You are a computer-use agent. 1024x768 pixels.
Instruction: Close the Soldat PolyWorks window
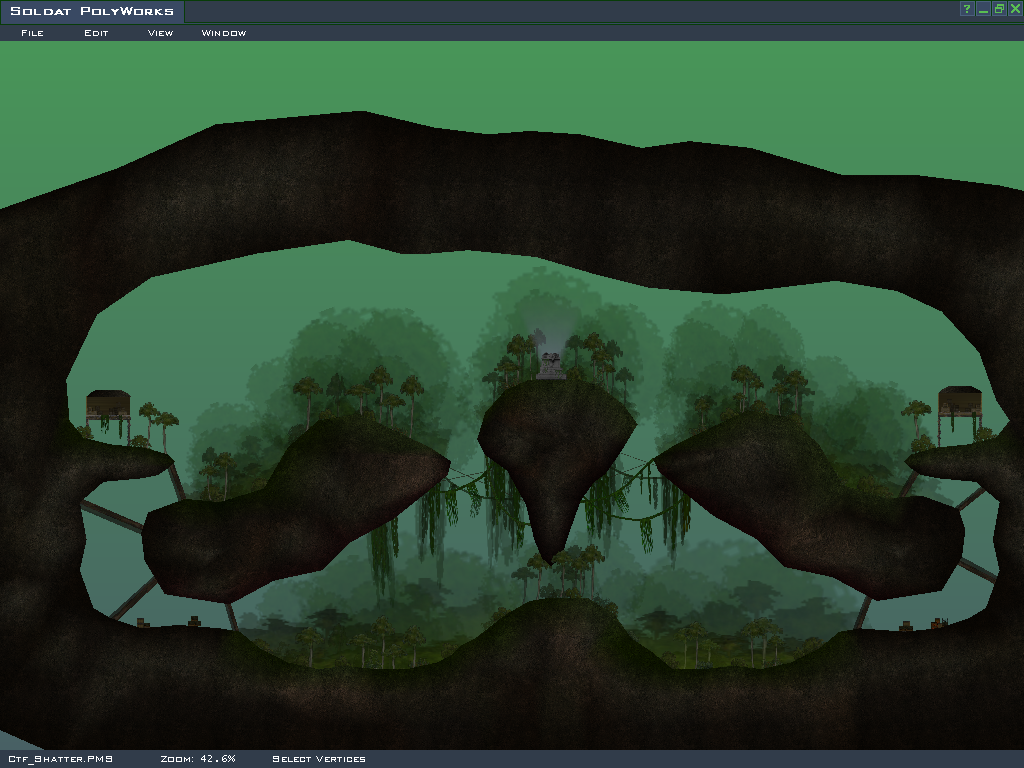pos(1015,9)
